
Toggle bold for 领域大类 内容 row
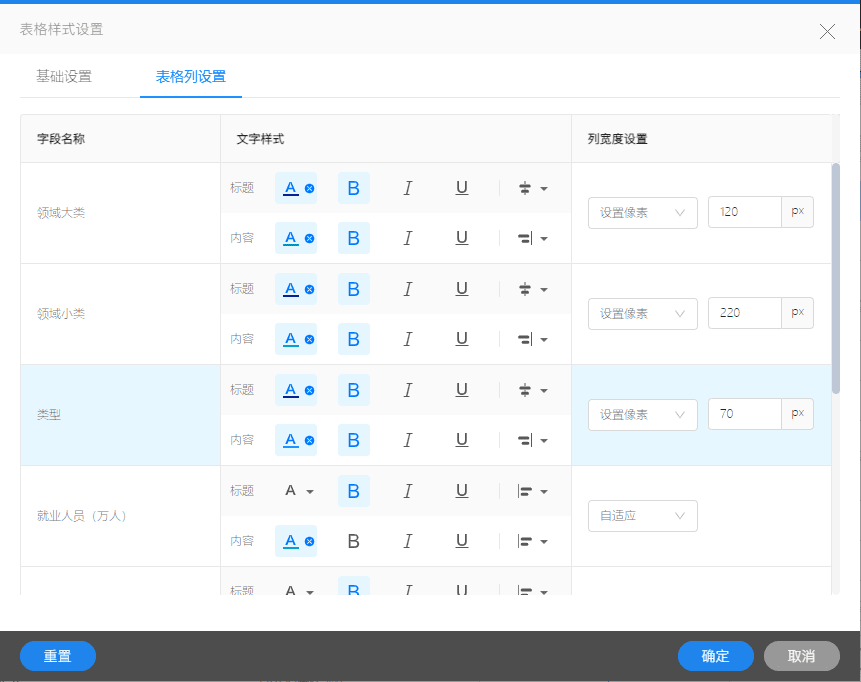(x=354, y=238)
